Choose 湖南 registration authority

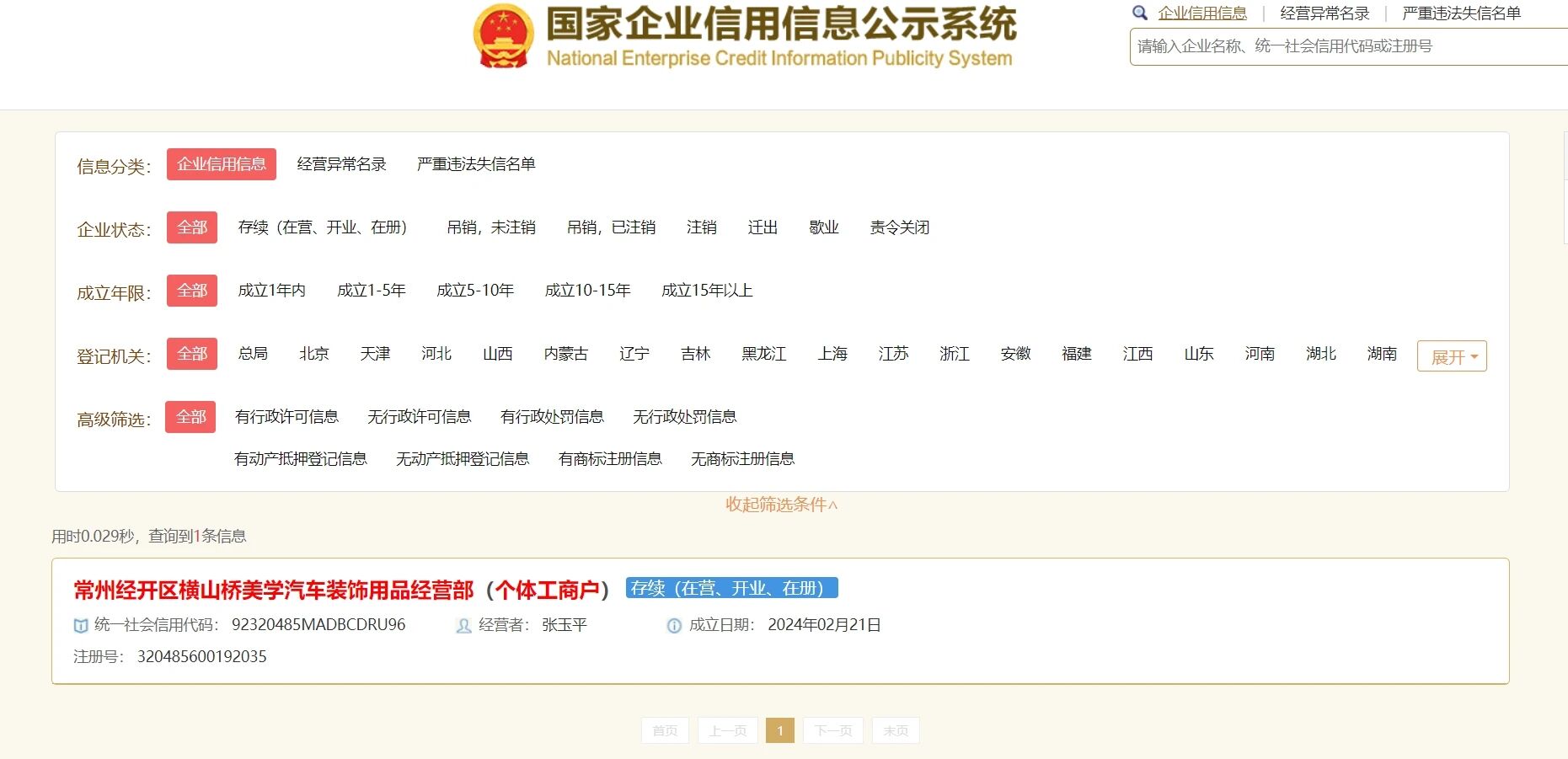[1382, 354]
